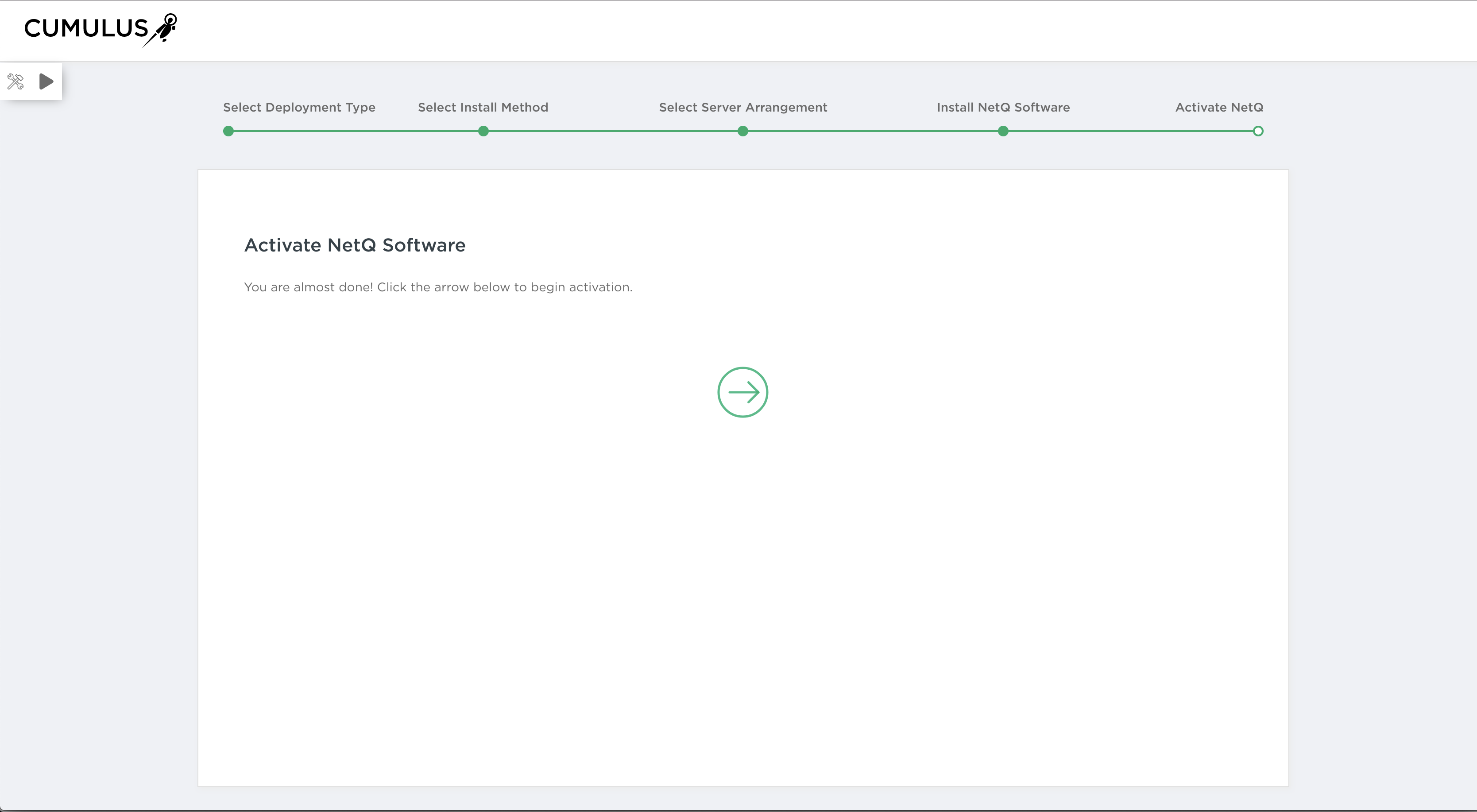The image size is (1477, 812).
Task: Select the progress dot under Select Server Arrangement
Action: pyautogui.click(x=742, y=131)
